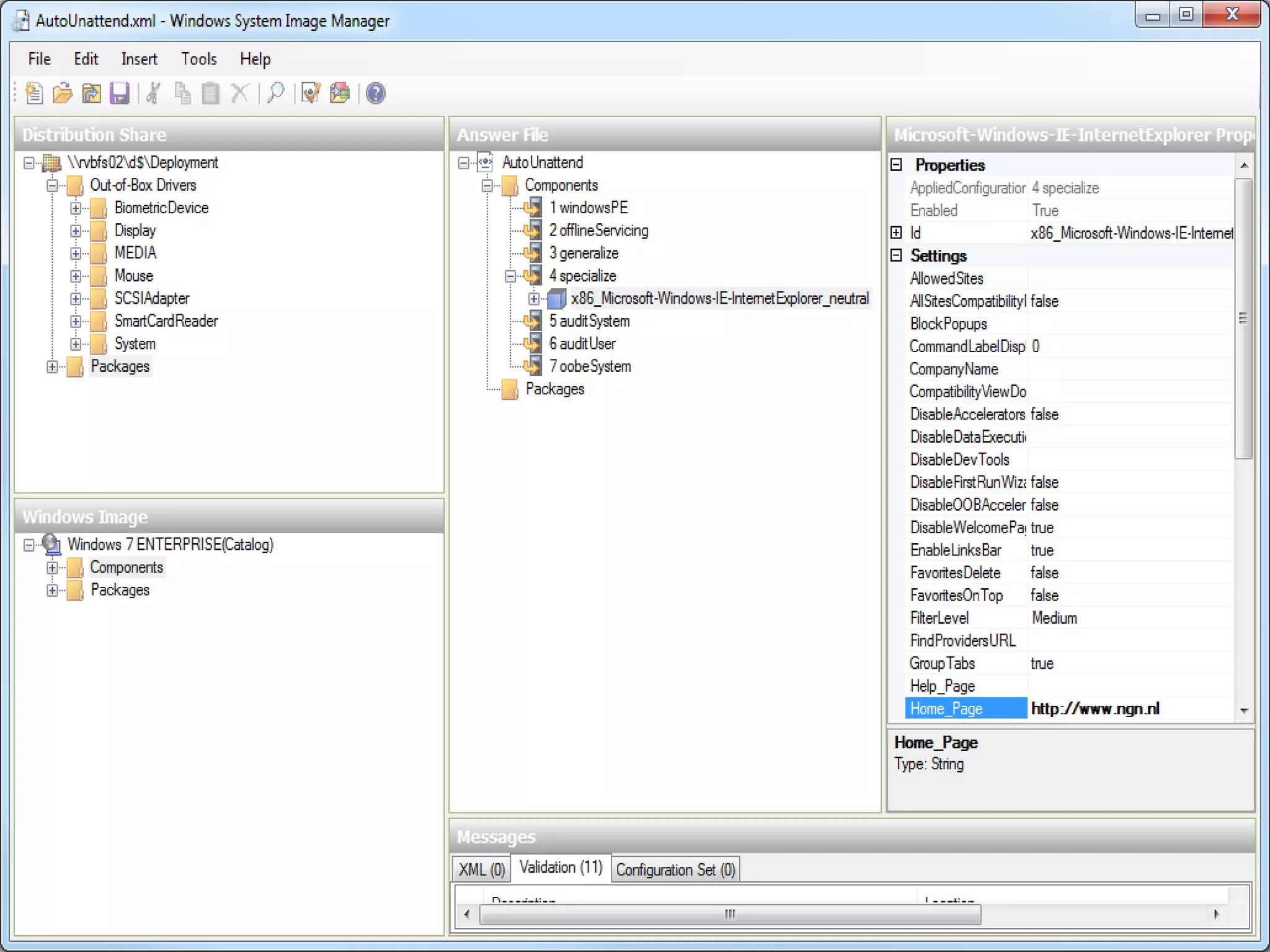
Task: Select the BlockPopups property row
Action: click(1068, 324)
